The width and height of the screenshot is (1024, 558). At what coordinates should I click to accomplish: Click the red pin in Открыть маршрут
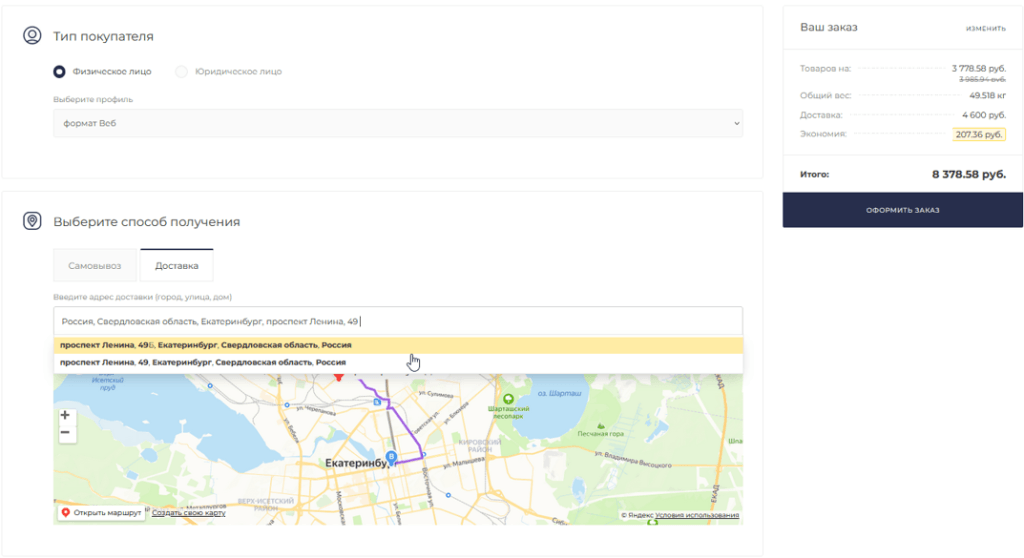(x=65, y=513)
